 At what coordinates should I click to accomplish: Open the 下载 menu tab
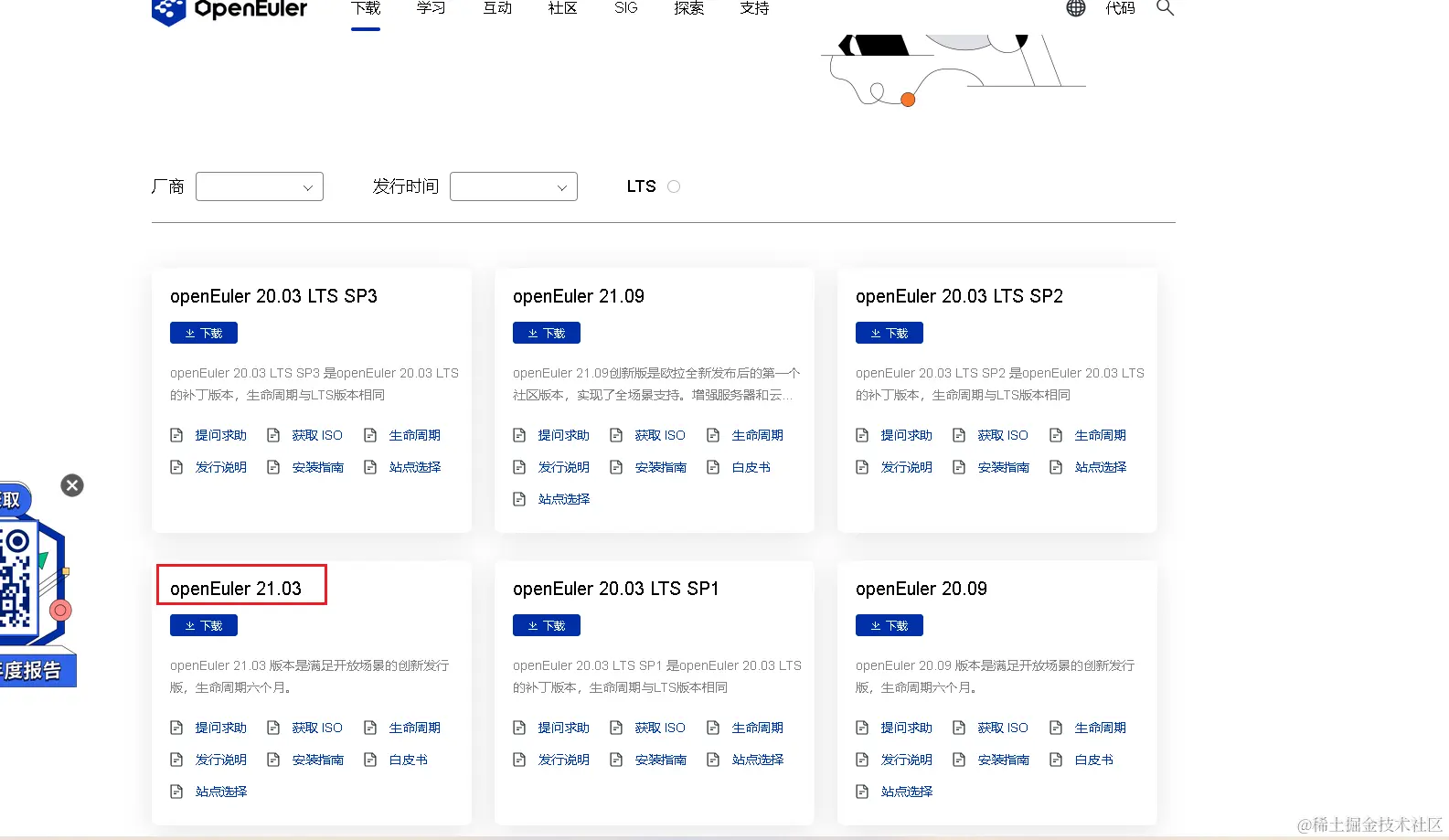[366, 8]
